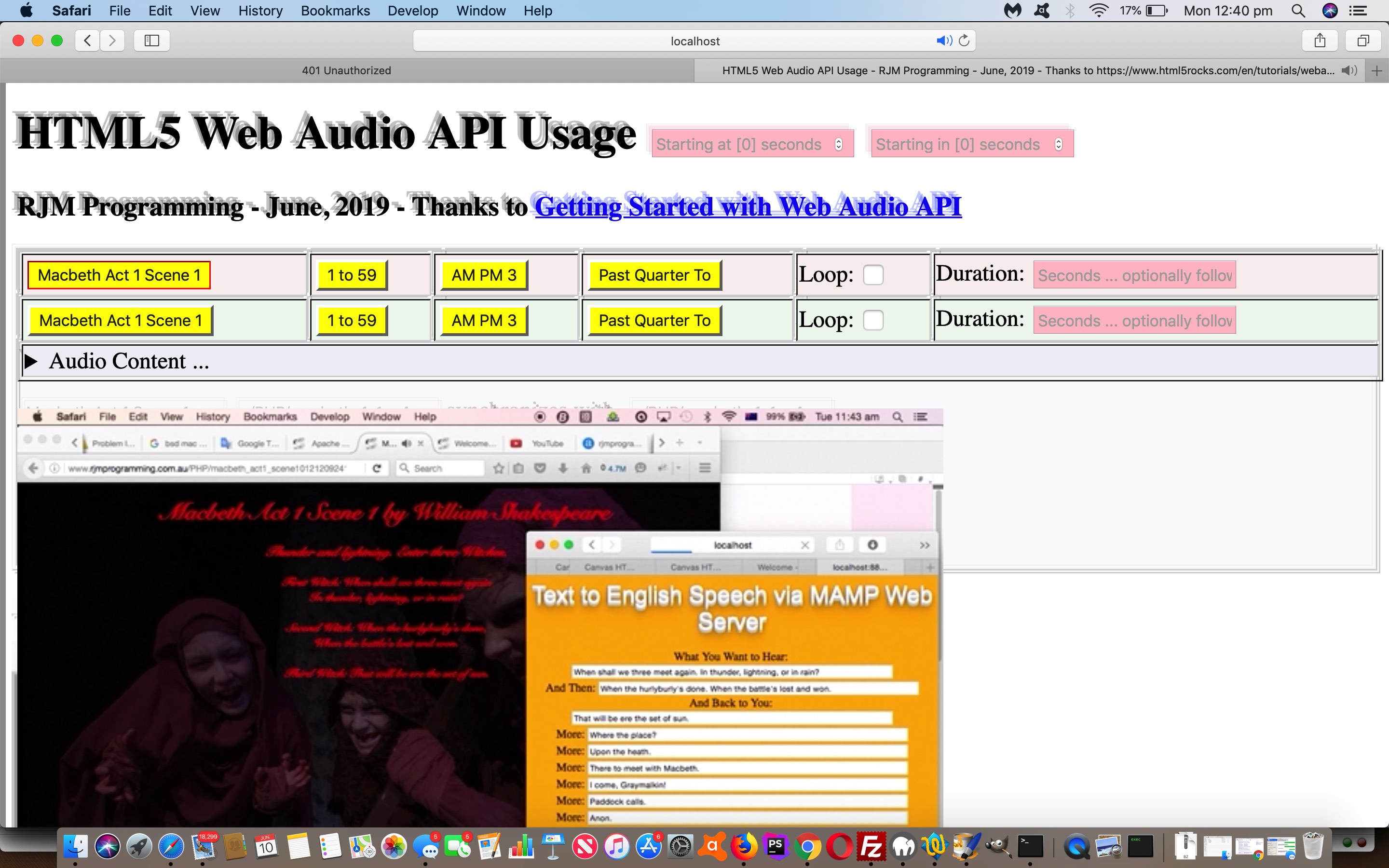The height and width of the screenshot is (868, 1389).
Task: Focus second row Duration seconds field
Action: [x=1134, y=320]
